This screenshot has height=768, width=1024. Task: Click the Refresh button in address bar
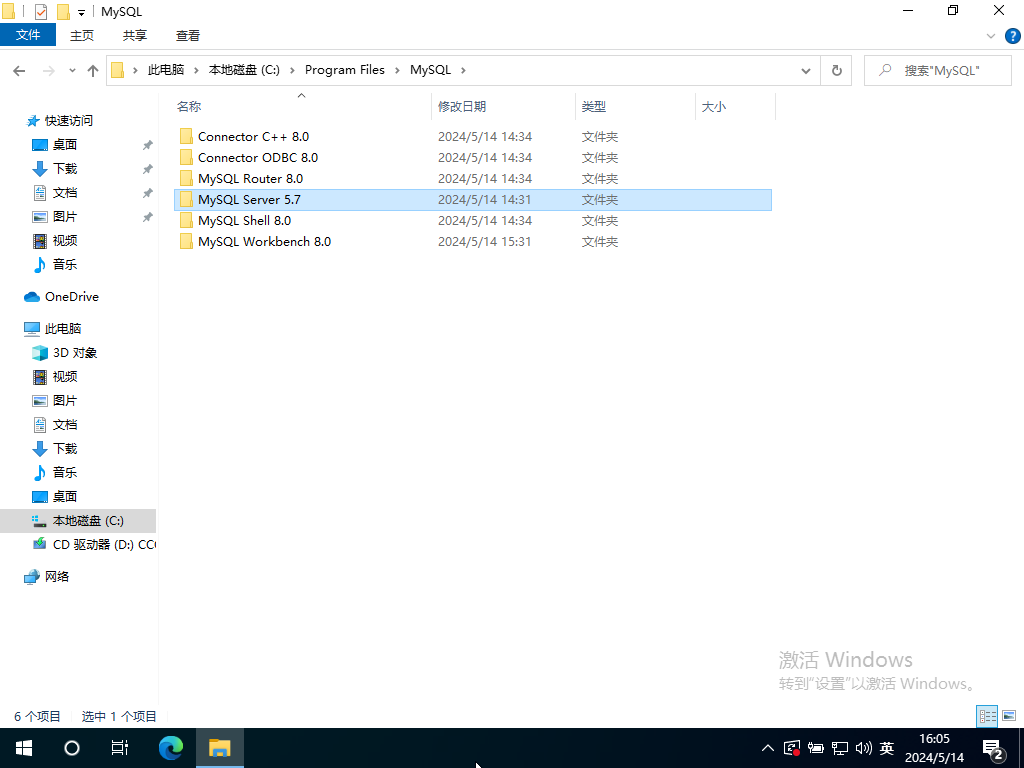click(836, 71)
